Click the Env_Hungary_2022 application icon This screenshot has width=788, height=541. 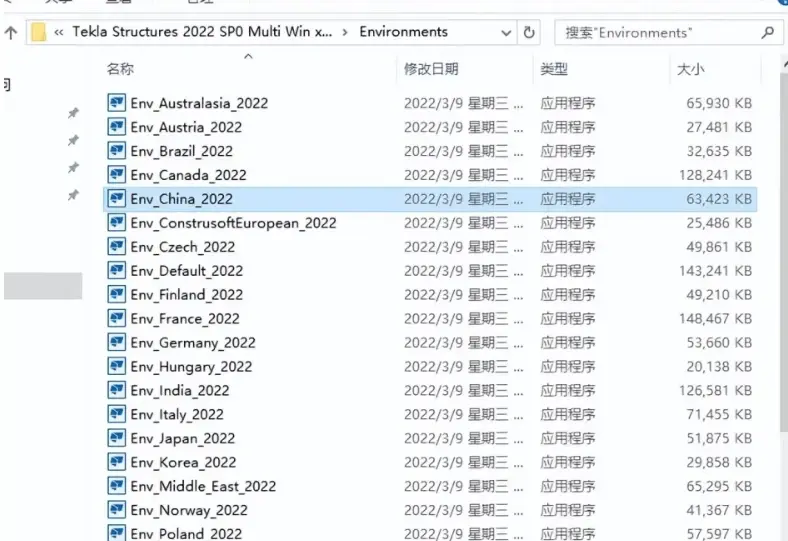click(117, 366)
